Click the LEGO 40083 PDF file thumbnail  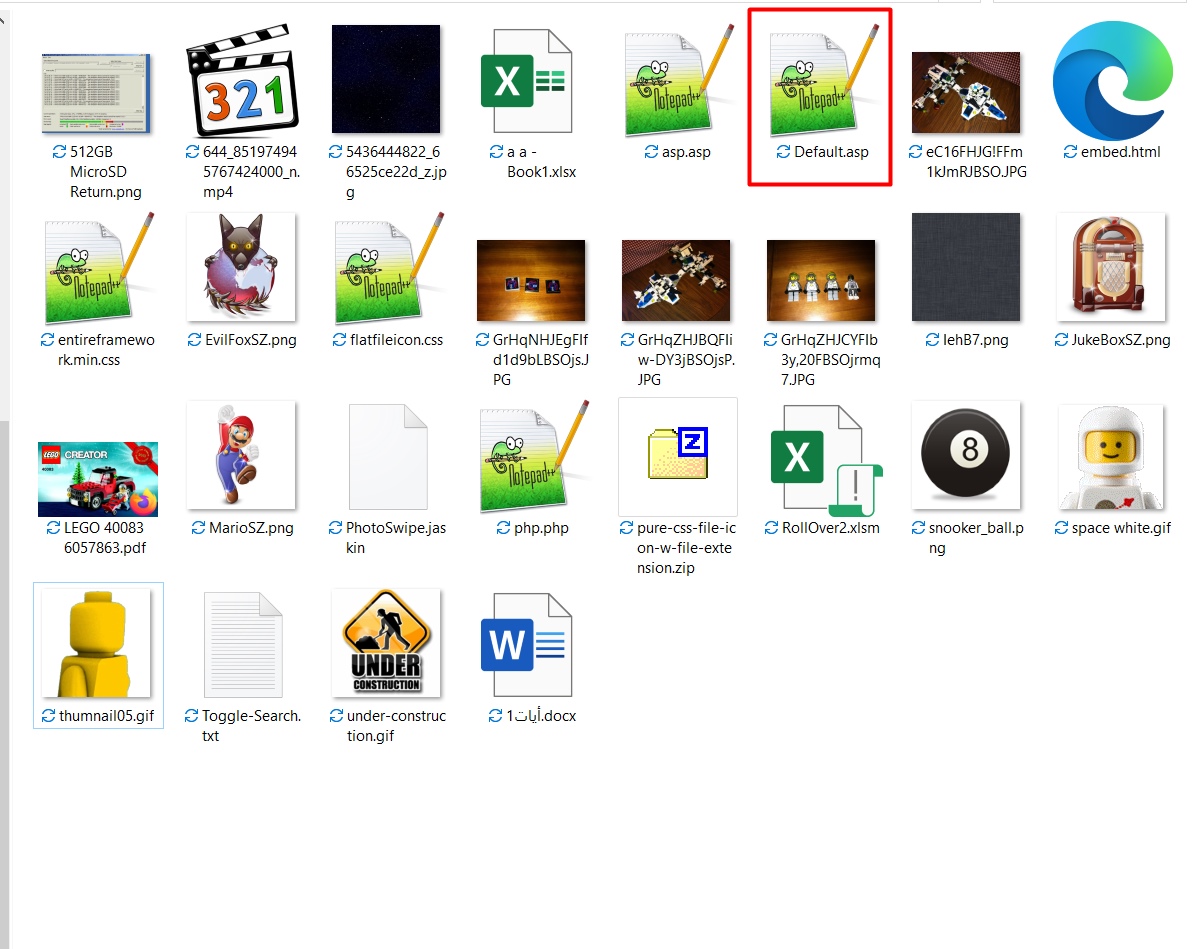click(x=98, y=479)
